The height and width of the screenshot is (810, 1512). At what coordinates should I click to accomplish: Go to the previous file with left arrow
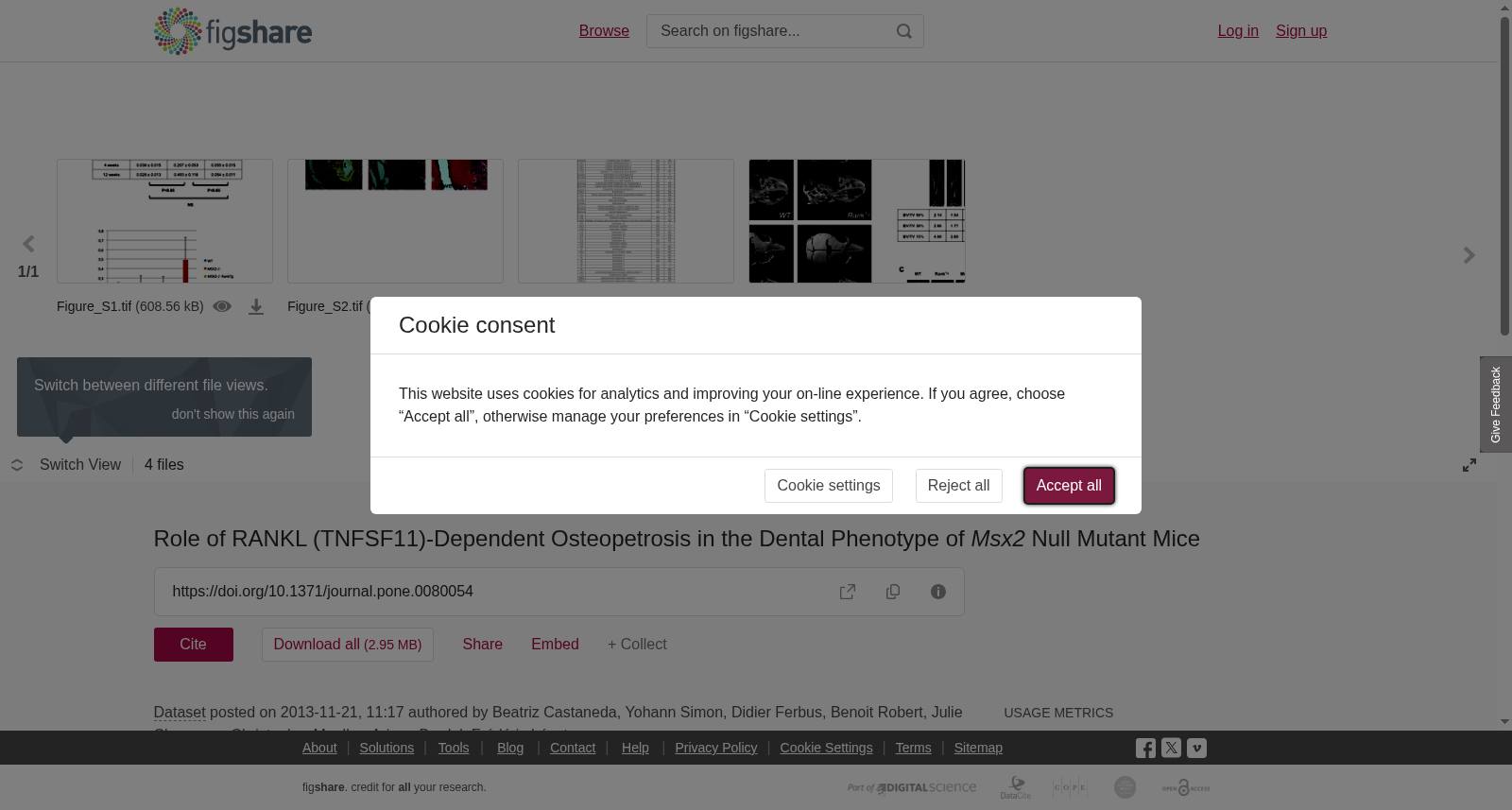(28, 244)
